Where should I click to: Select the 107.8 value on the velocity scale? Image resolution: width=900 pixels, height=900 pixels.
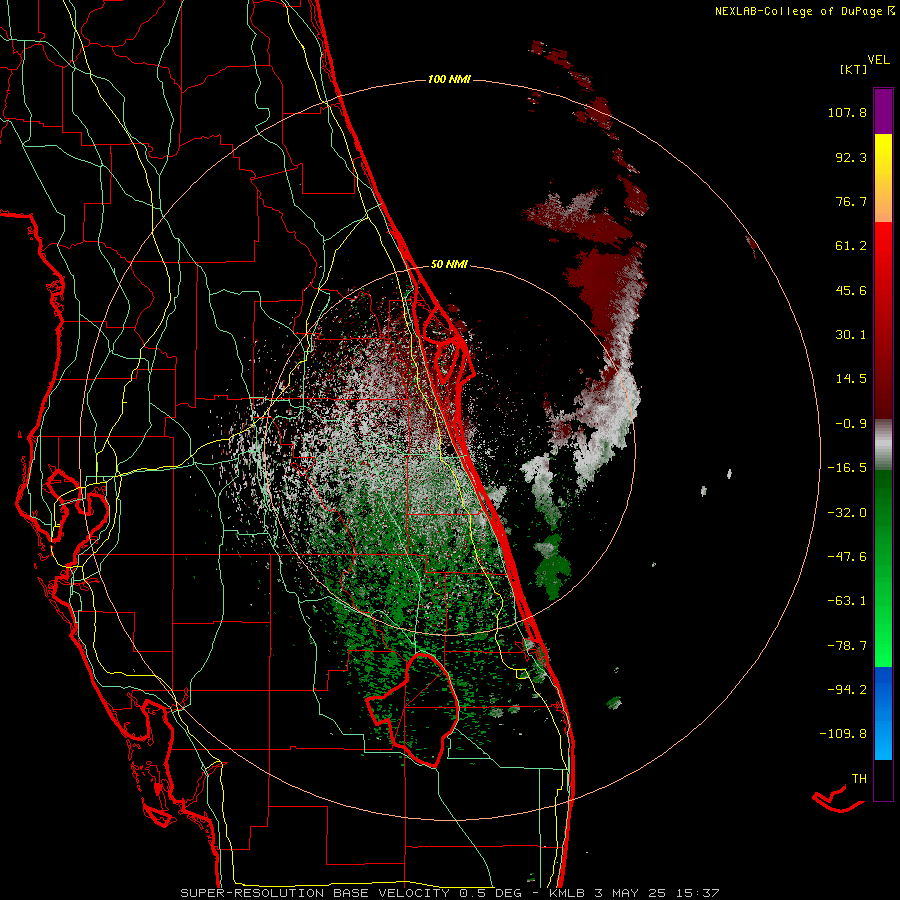click(847, 112)
